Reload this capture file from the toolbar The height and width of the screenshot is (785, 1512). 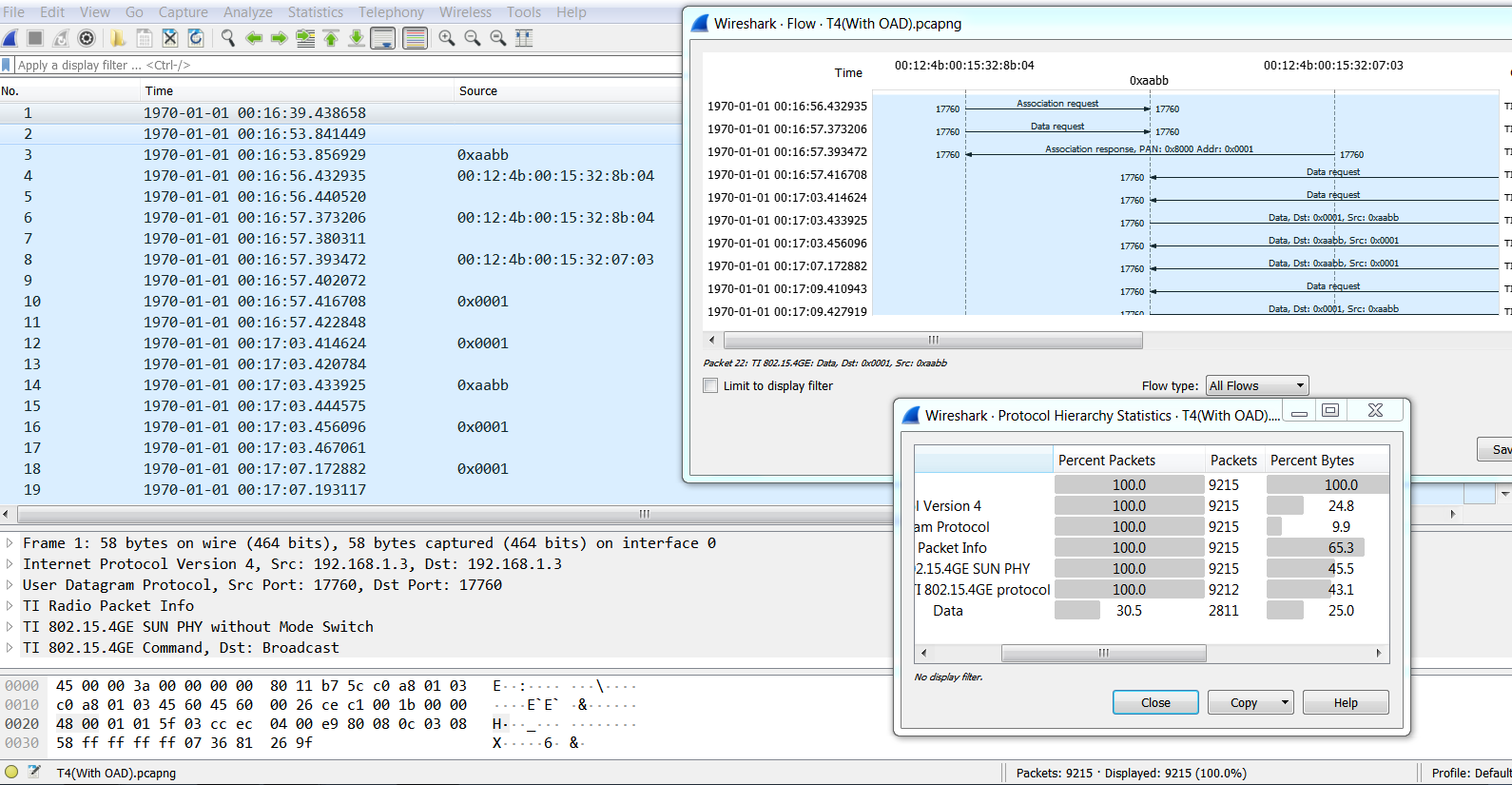pos(195,38)
